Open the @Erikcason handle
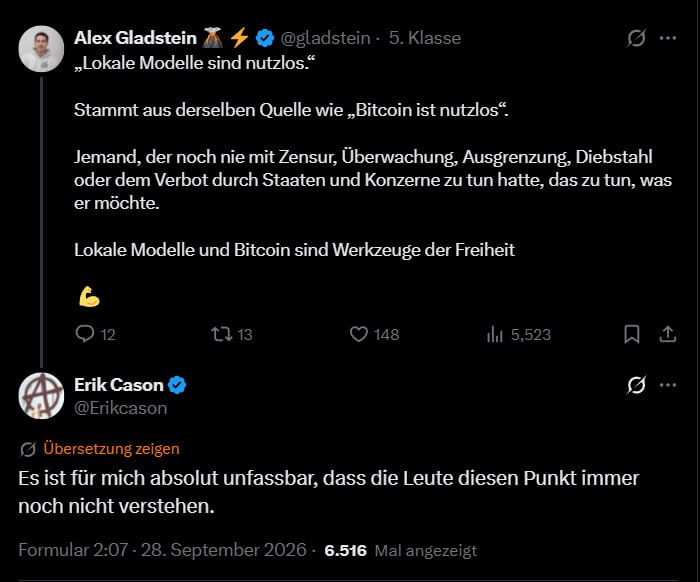Screen dimensions: 700x582 click(x=121, y=408)
